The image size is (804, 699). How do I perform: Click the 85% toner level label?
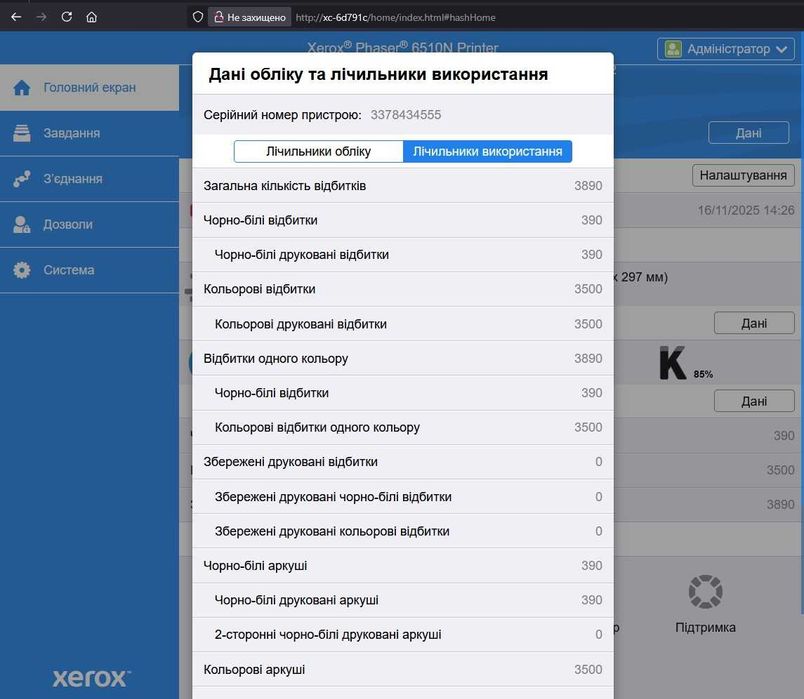tap(703, 374)
